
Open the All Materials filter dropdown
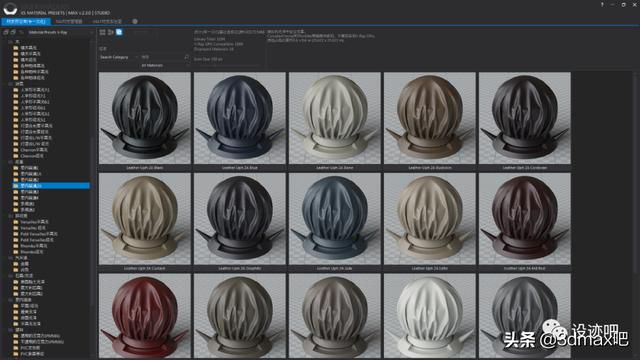(x=164, y=65)
